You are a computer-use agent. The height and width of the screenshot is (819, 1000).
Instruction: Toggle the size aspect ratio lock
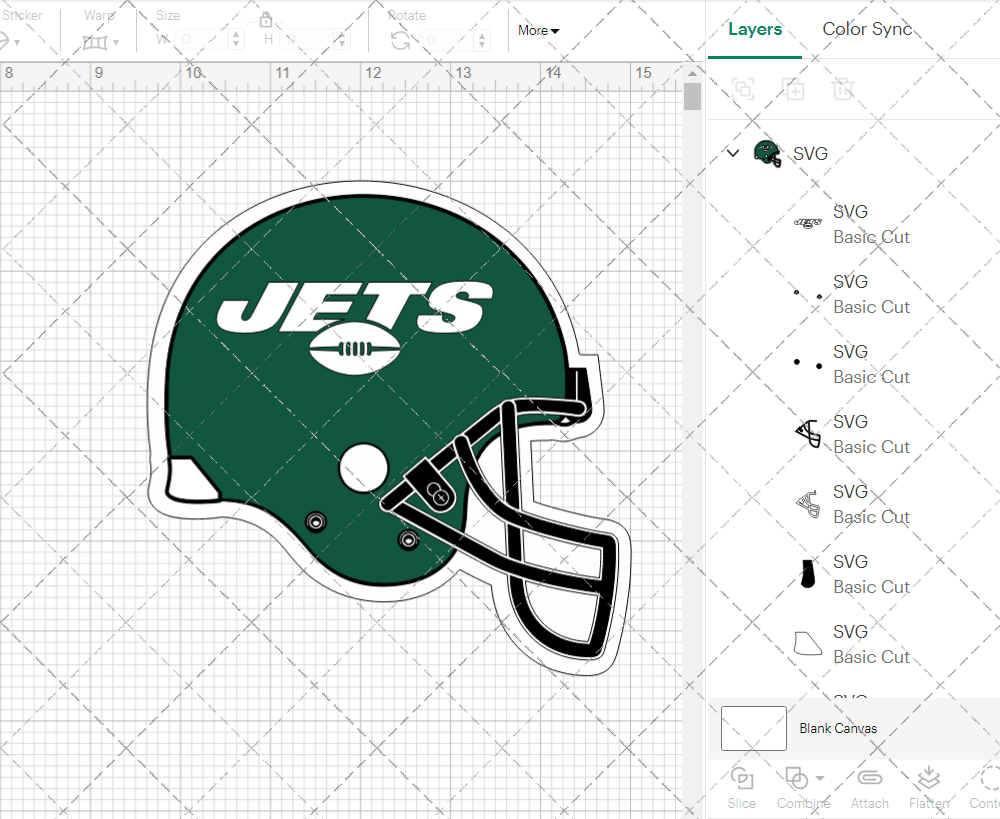coord(266,20)
